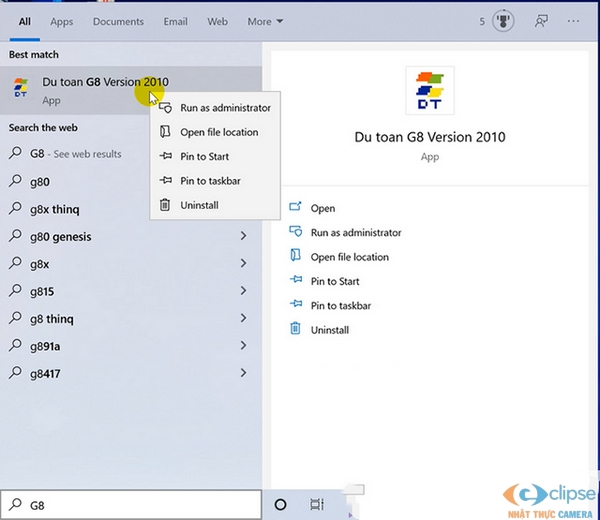Choose Pin to taskbar in context menu

pyautogui.click(x=215, y=181)
